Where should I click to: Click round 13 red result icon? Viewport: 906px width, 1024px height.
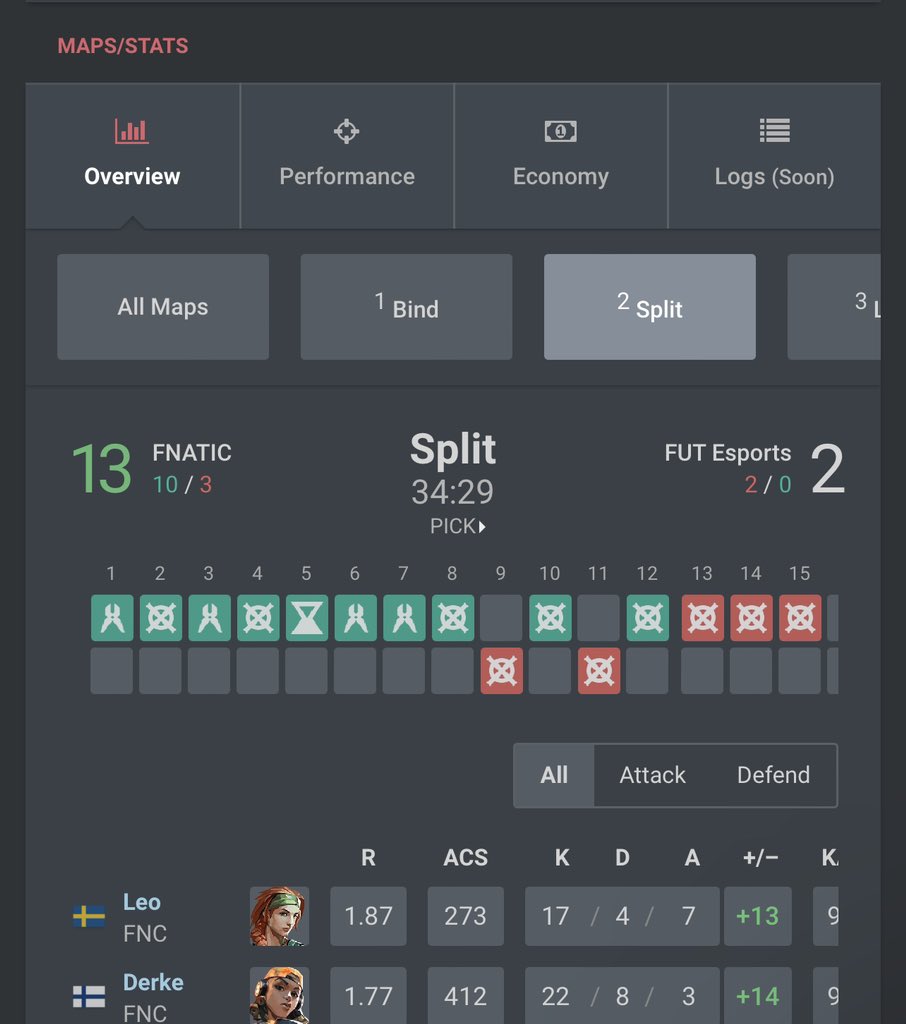703,618
